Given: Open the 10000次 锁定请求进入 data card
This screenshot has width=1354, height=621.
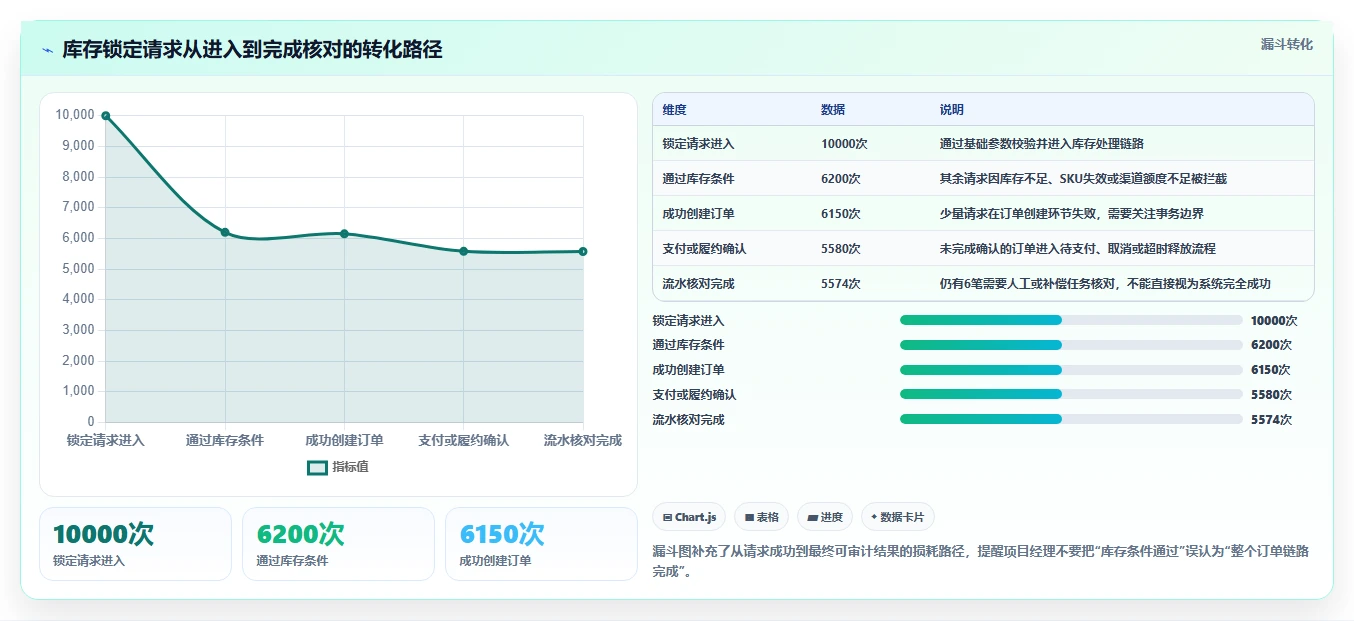Looking at the screenshot, I should (135, 544).
